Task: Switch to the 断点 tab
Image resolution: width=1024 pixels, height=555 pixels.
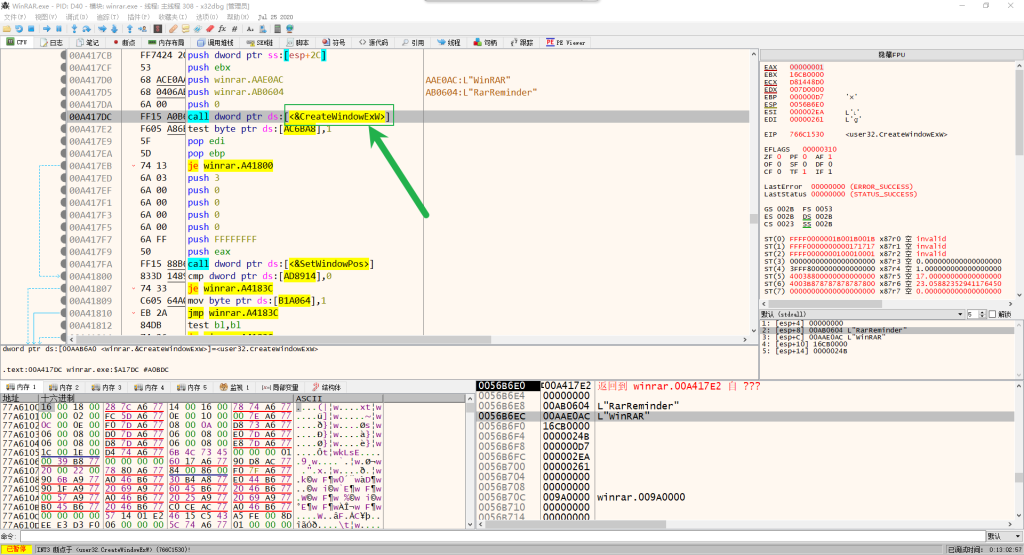Action: coord(124,43)
